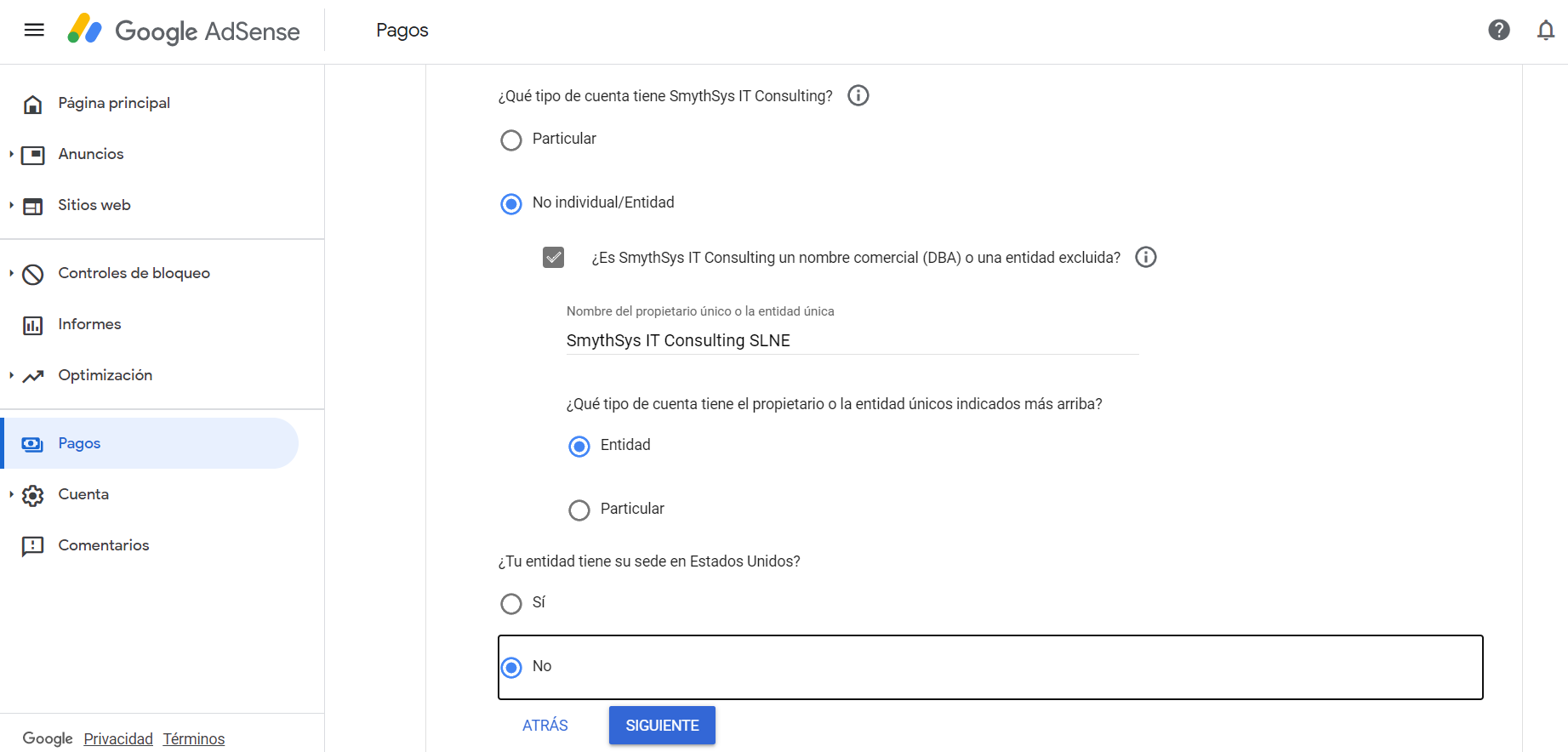Click the Página principal home icon
Viewport: 1568px width, 752px height.
coord(33,104)
